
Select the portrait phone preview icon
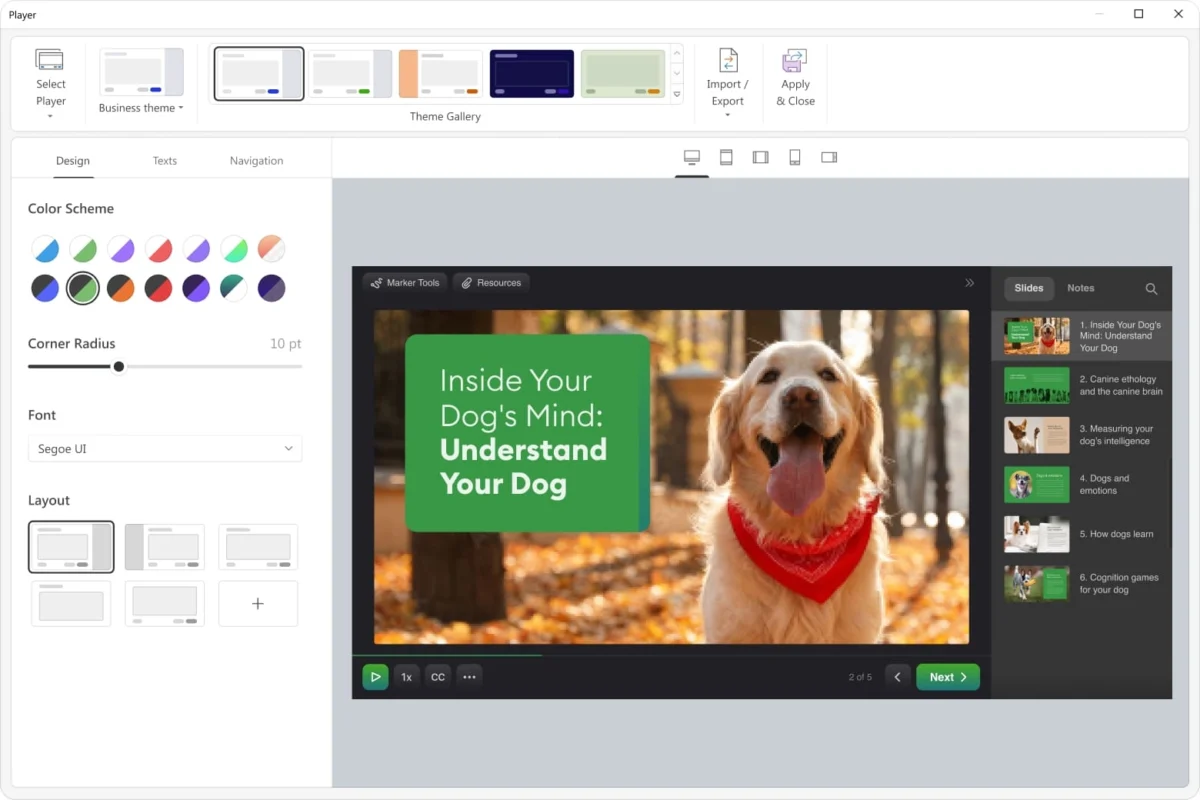tap(795, 157)
